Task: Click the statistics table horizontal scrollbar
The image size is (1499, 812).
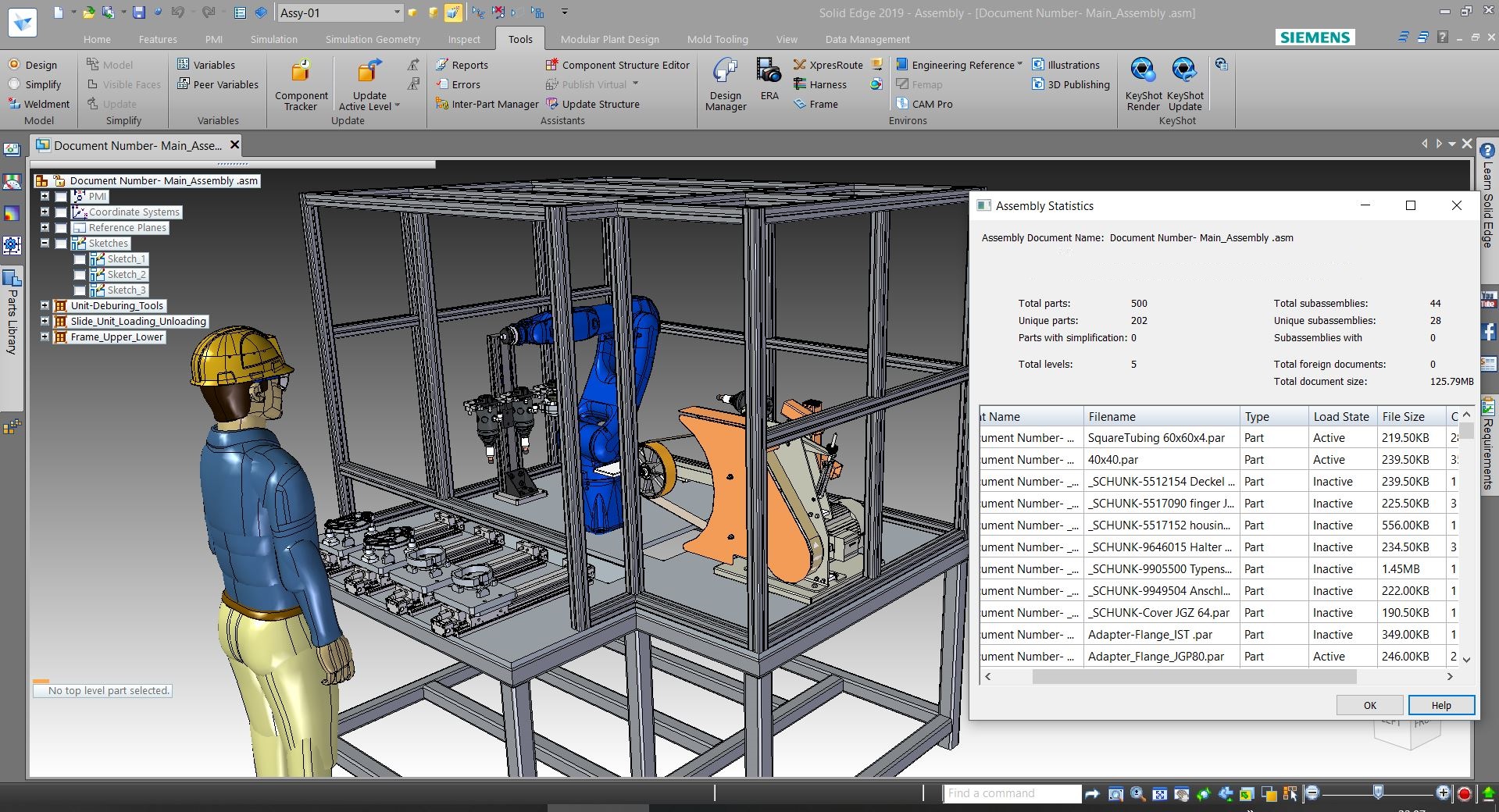Action: coord(1194,677)
